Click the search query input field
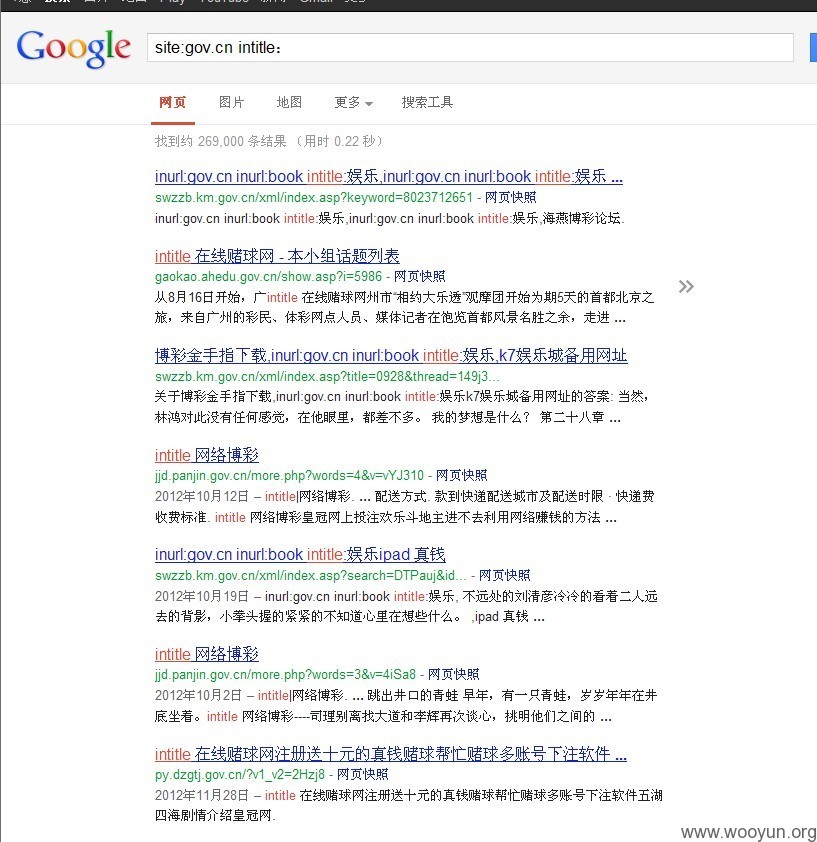817x842 pixels. 470,47
